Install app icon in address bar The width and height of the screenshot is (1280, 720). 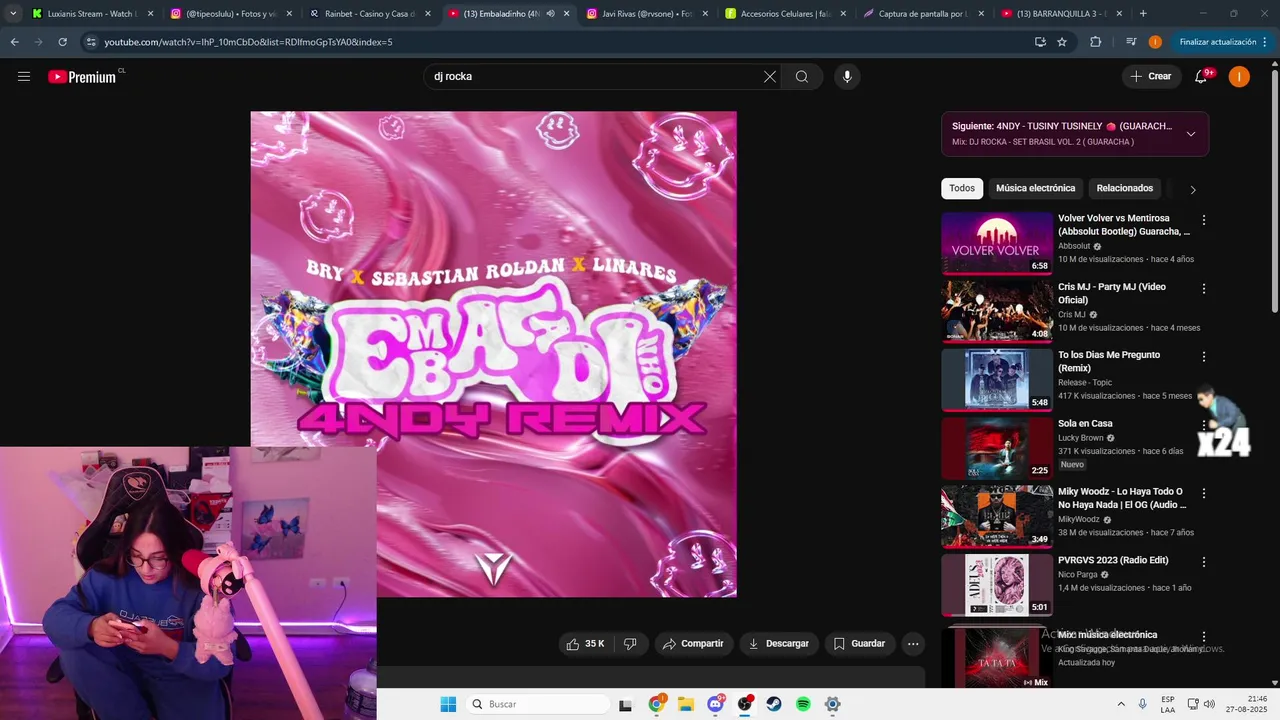(1040, 42)
